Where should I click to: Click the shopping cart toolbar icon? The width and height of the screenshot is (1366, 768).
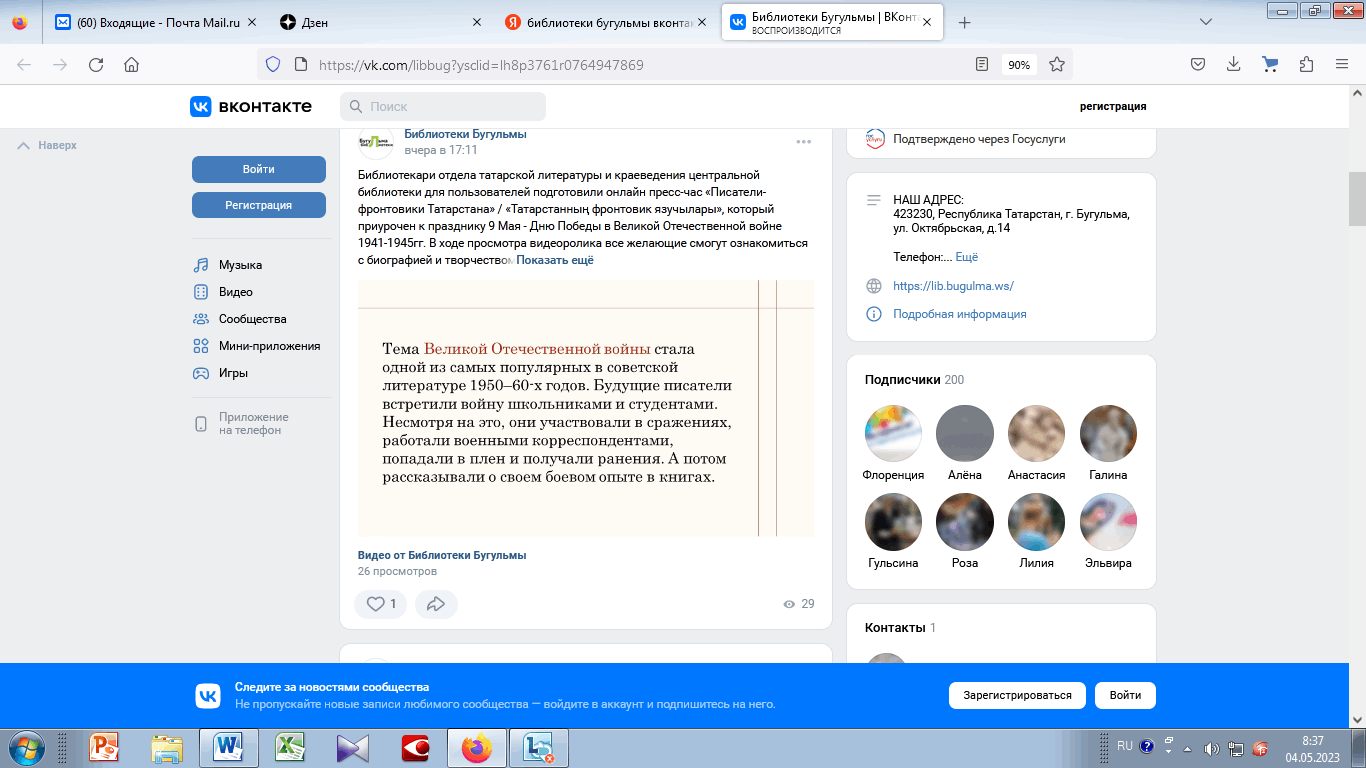pos(1270,65)
